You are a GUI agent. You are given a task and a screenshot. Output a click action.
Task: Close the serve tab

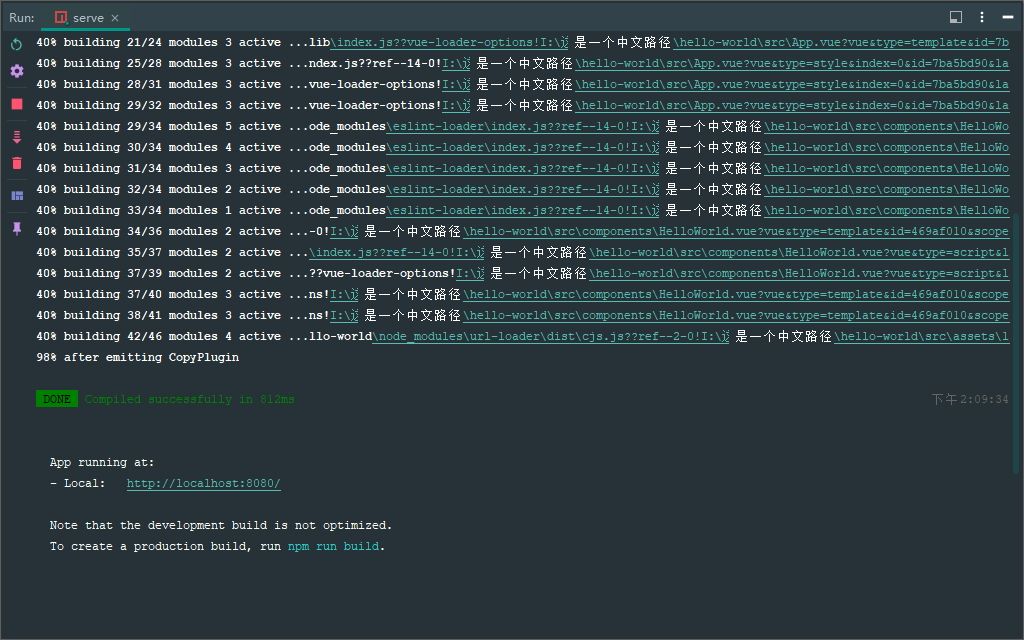pos(115,18)
